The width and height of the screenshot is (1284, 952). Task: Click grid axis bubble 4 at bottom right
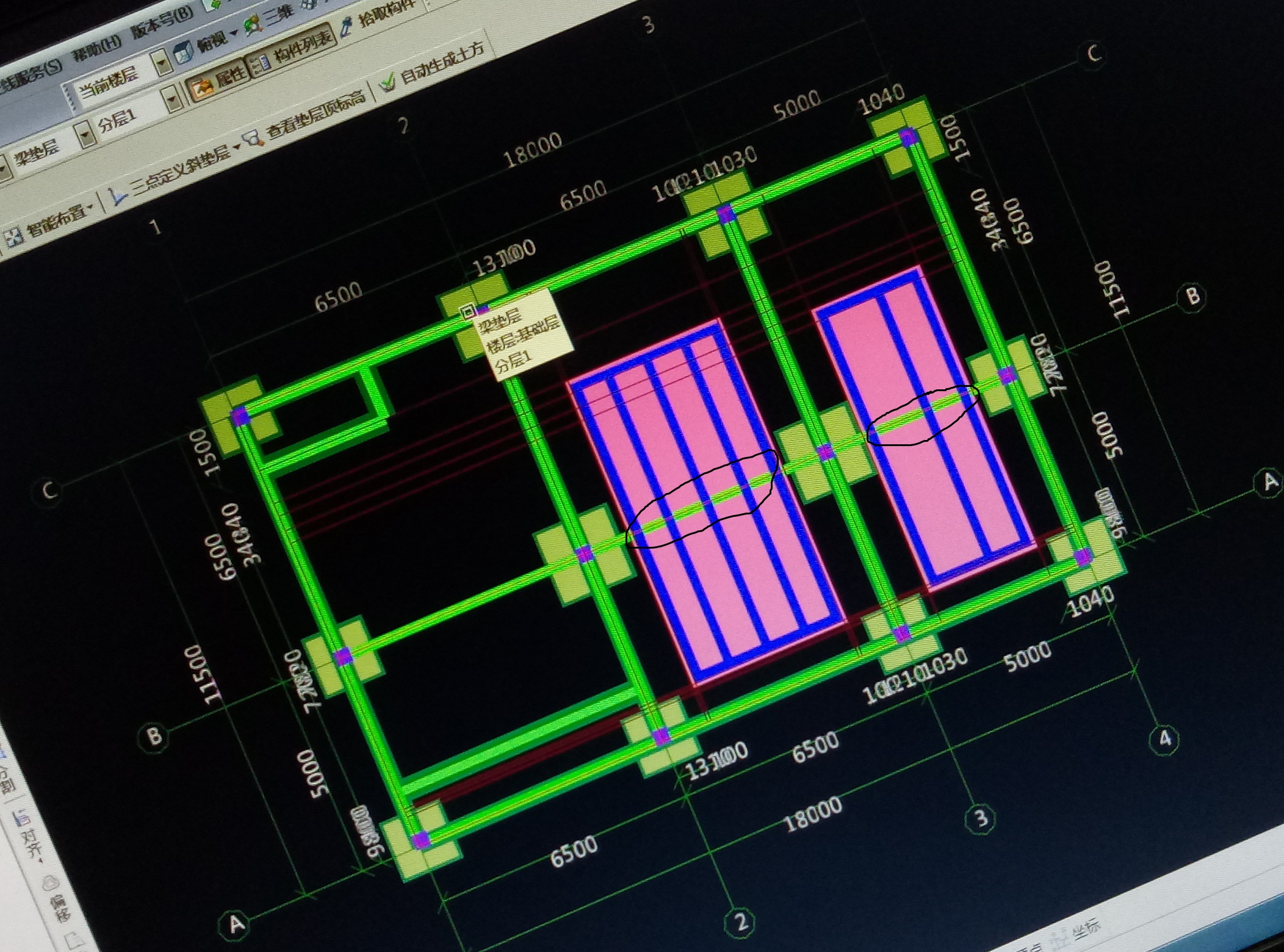tap(1164, 740)
